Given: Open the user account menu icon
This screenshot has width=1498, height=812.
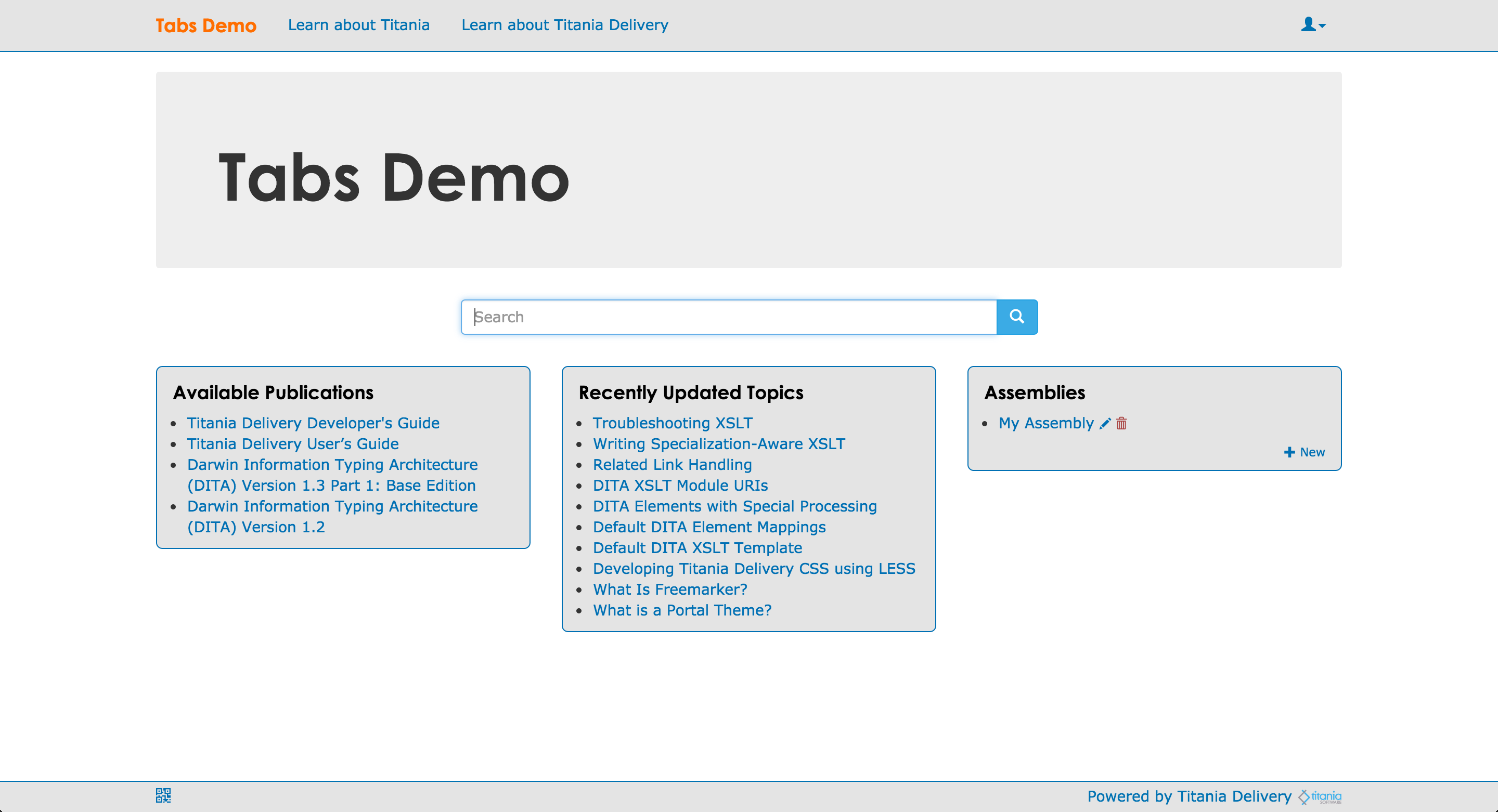Looking at the screenshot, I should [x=1313, y=24].
